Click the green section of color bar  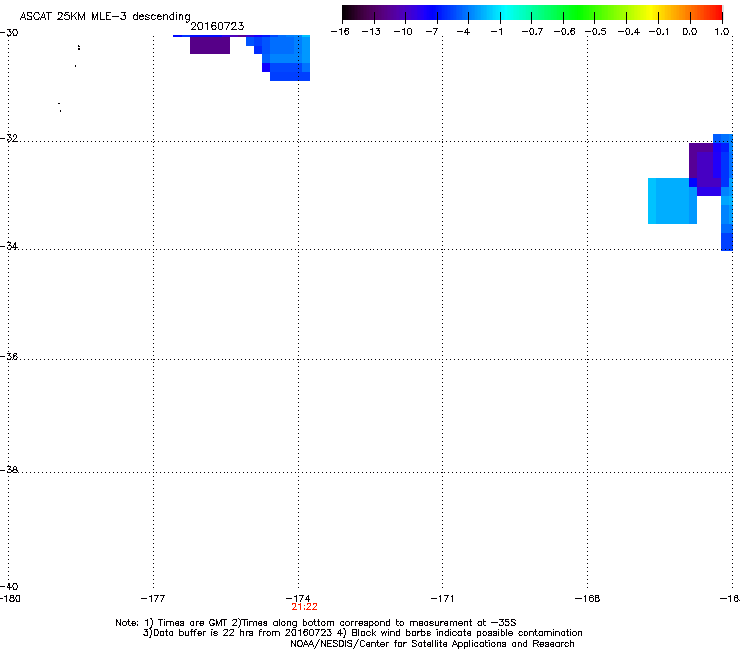580,13
